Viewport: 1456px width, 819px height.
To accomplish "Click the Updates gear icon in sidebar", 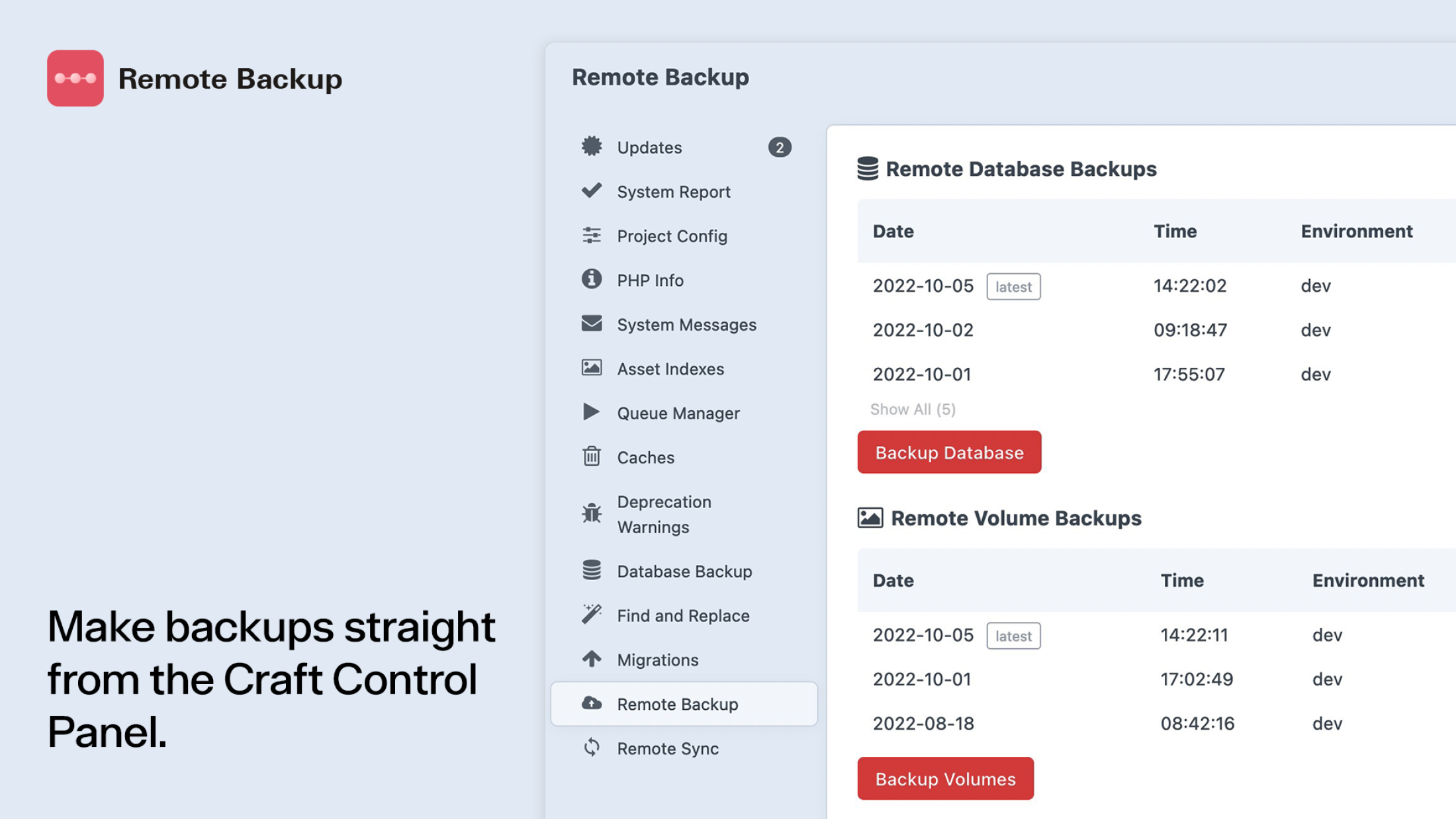I will pos(592,146).
